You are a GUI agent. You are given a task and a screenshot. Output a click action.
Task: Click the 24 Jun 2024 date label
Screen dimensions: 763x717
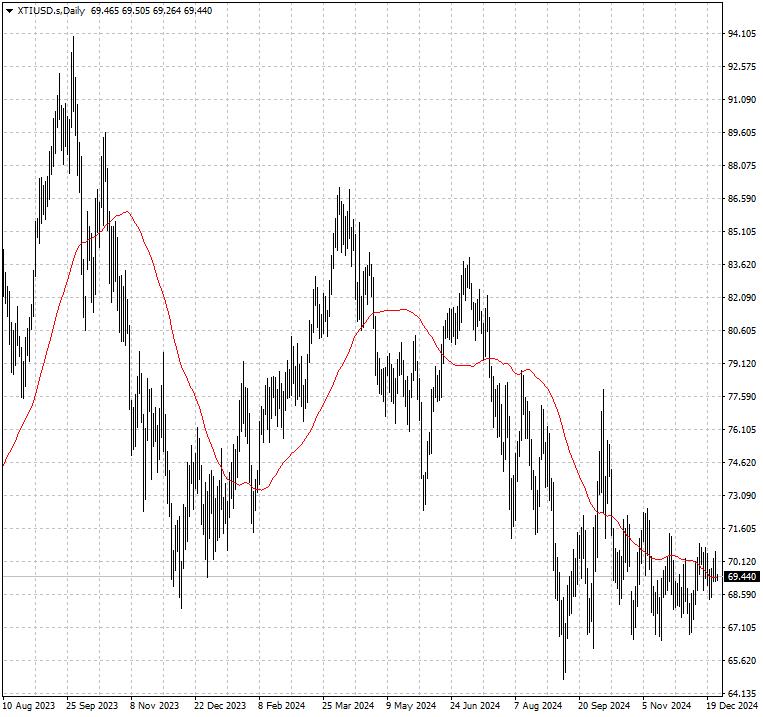tap(475, 706)
